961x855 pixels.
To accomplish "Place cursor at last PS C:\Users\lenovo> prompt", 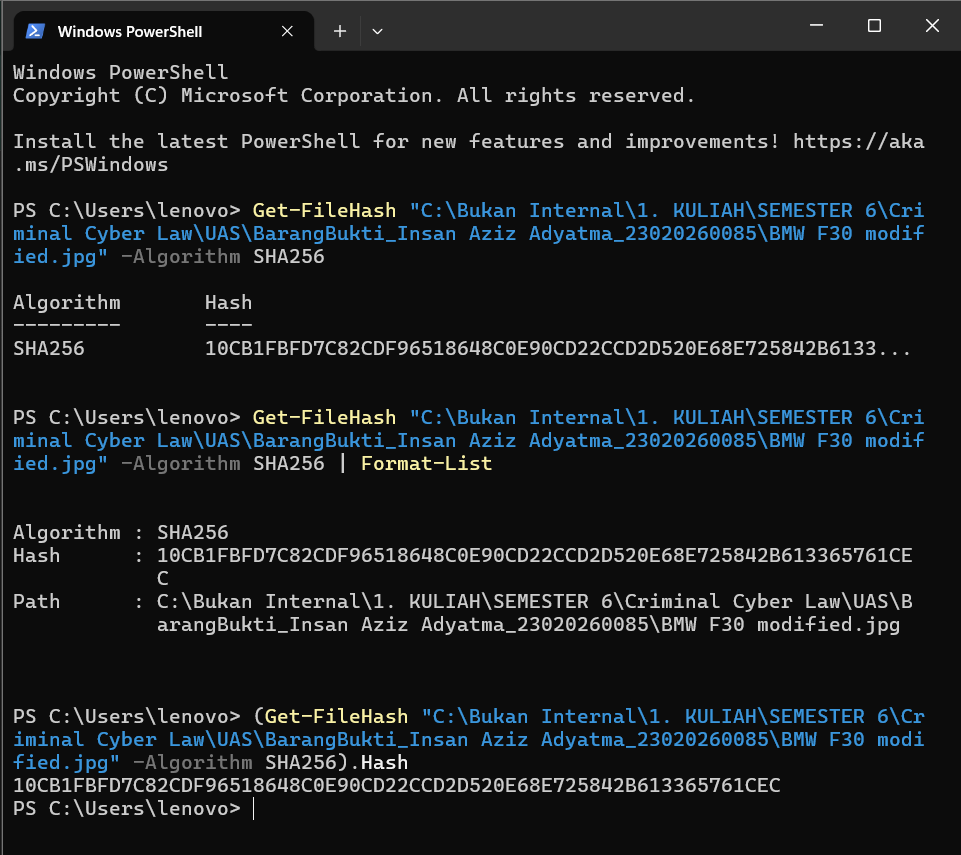I will pyautogui.click(x=253, y=809).
